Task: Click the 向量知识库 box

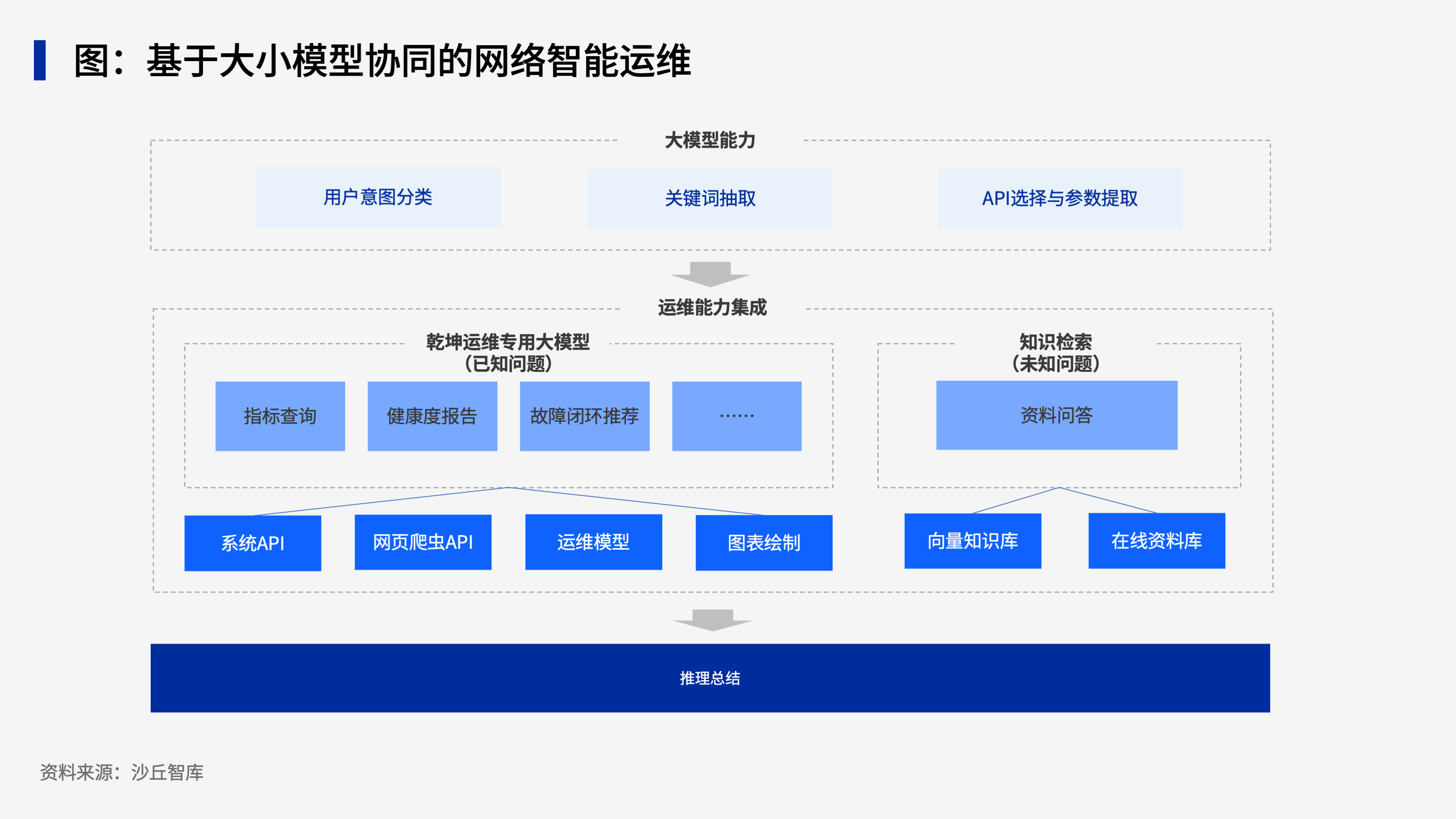Action: tap(972, 541)
